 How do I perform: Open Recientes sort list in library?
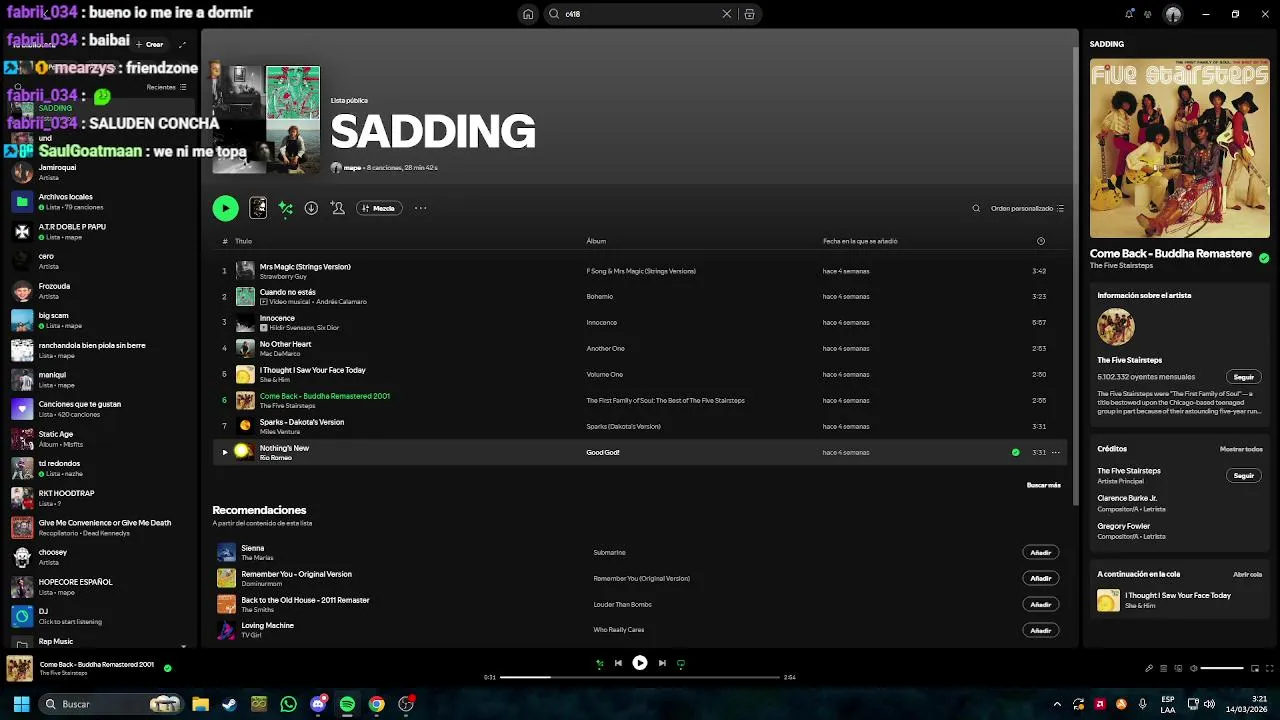click(166, 87)
